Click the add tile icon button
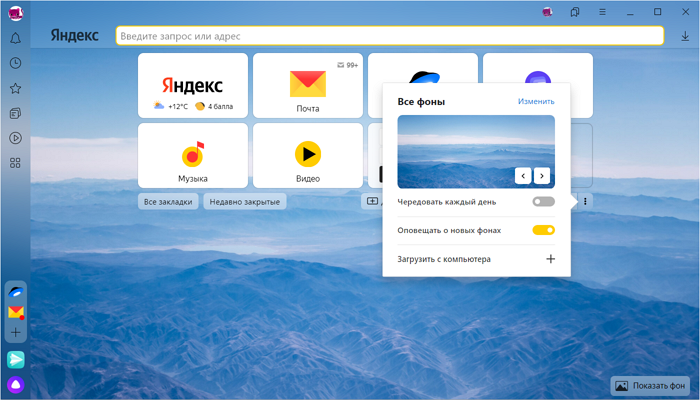Image resolution: width=700 pixels, height=400 pixels. (372, 201)
